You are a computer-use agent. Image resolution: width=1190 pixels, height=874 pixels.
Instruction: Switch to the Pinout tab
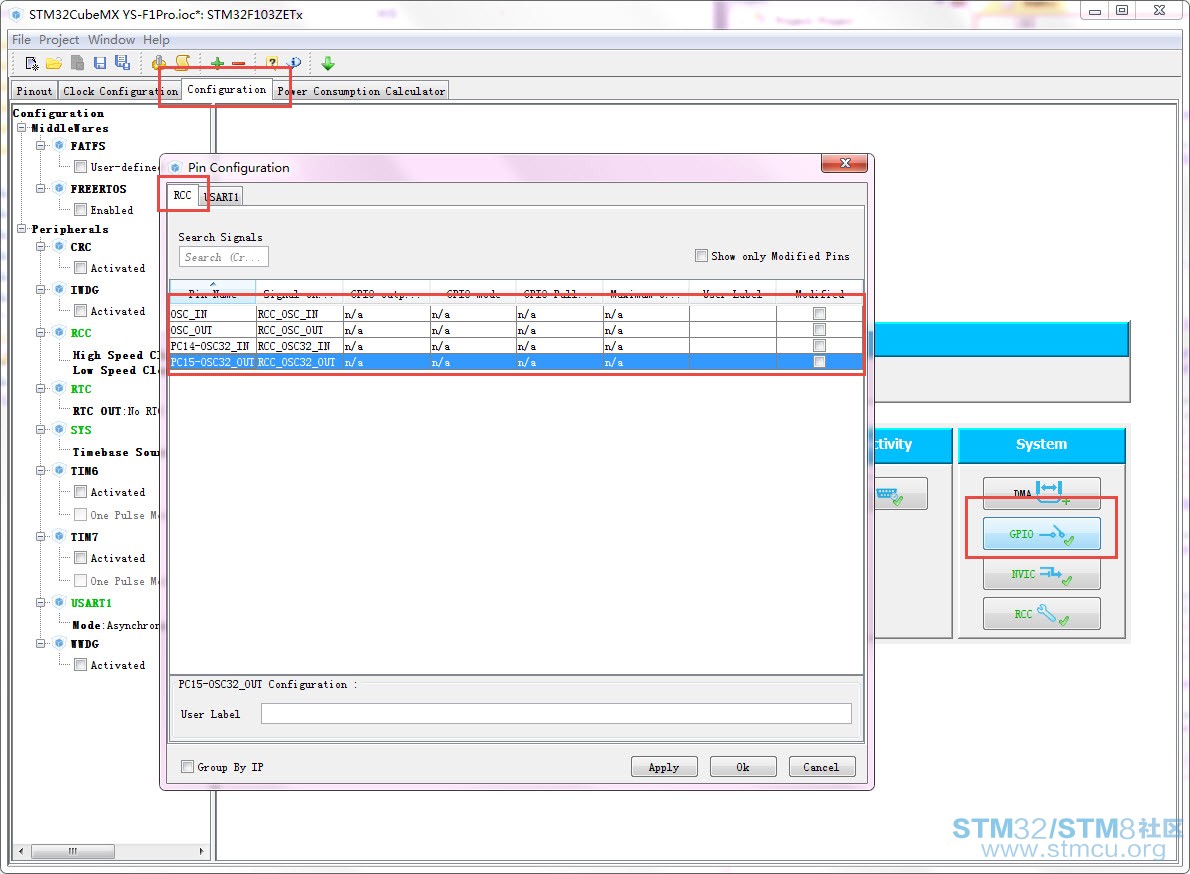35,91
